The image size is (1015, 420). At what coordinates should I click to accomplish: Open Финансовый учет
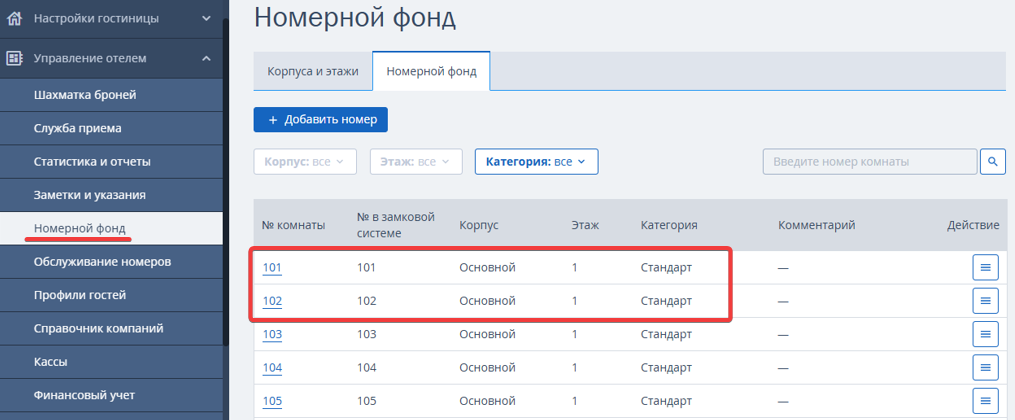(x=111, y=395)
